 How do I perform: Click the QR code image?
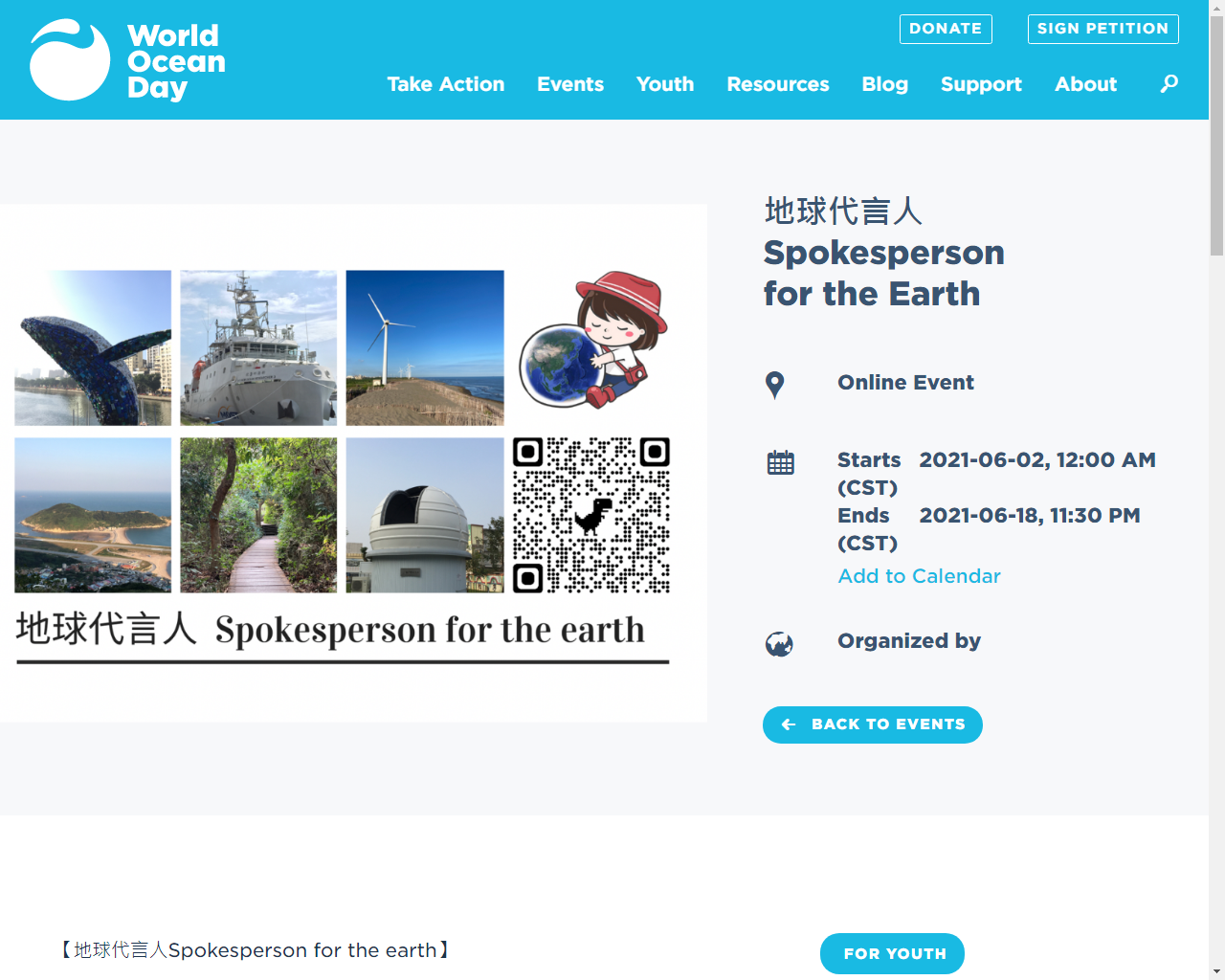590,515
